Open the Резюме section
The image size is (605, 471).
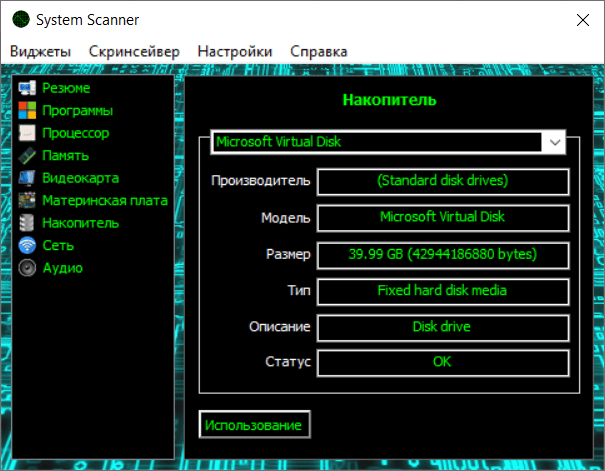click(66, 88)
